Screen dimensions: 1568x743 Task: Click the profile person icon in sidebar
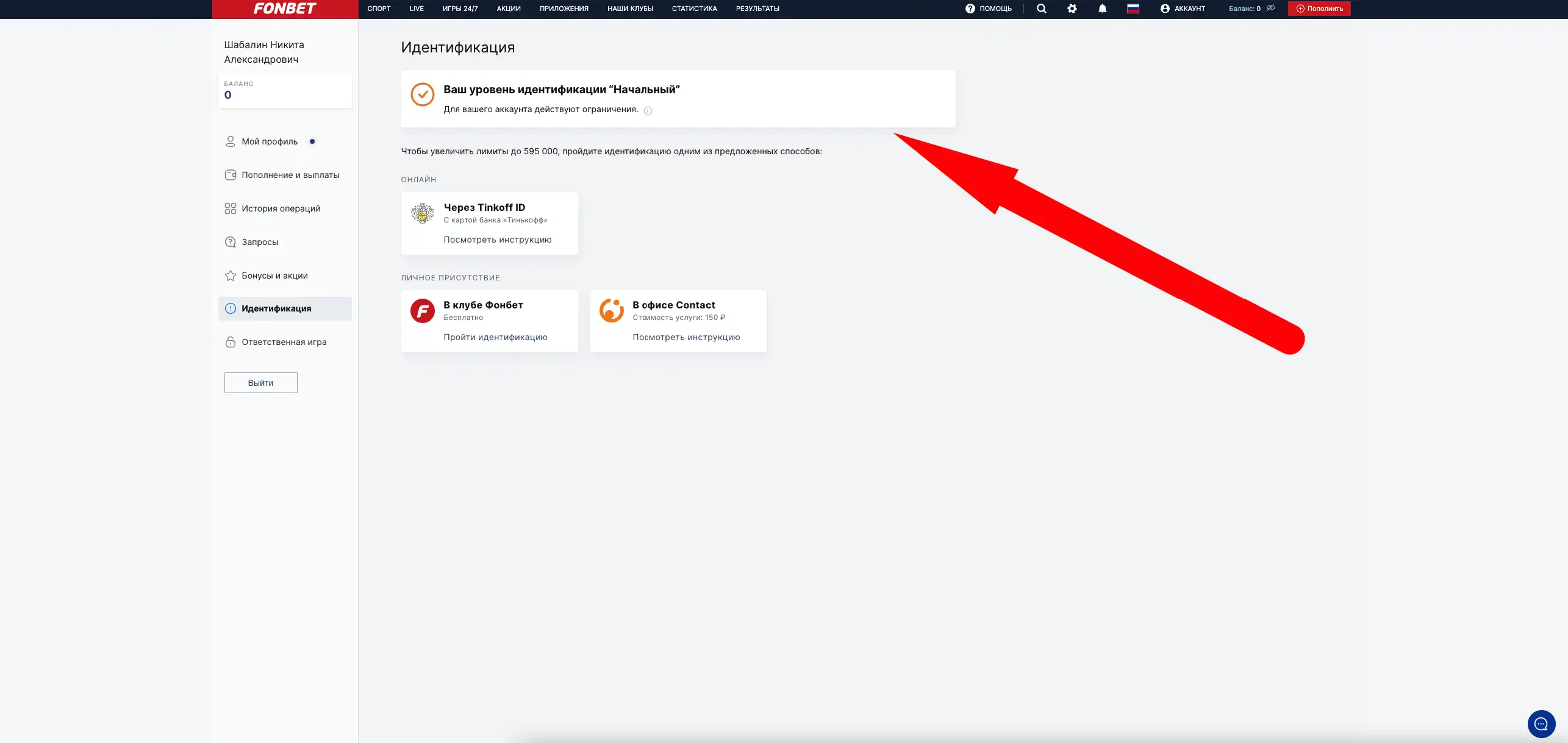point(230,141)
